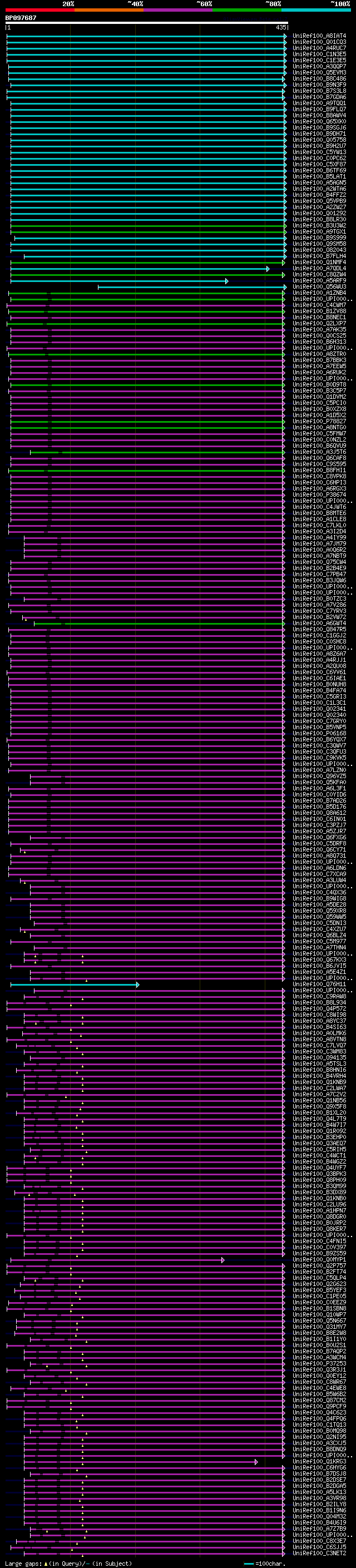Image resolution: width=356 pixels, height=1568 pixels.
Task: Click the UniRef100_Q2LXP7 label
Action: tap(319, 323)
